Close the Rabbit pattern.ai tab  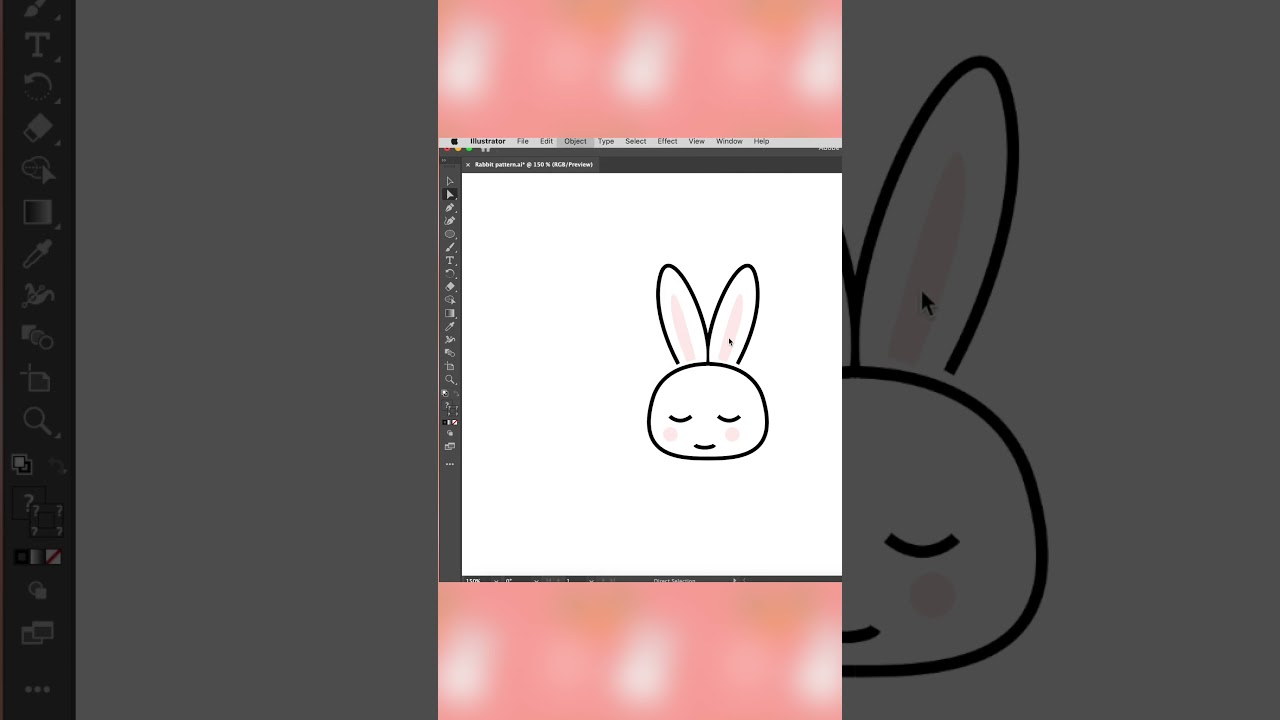(468, 165)
